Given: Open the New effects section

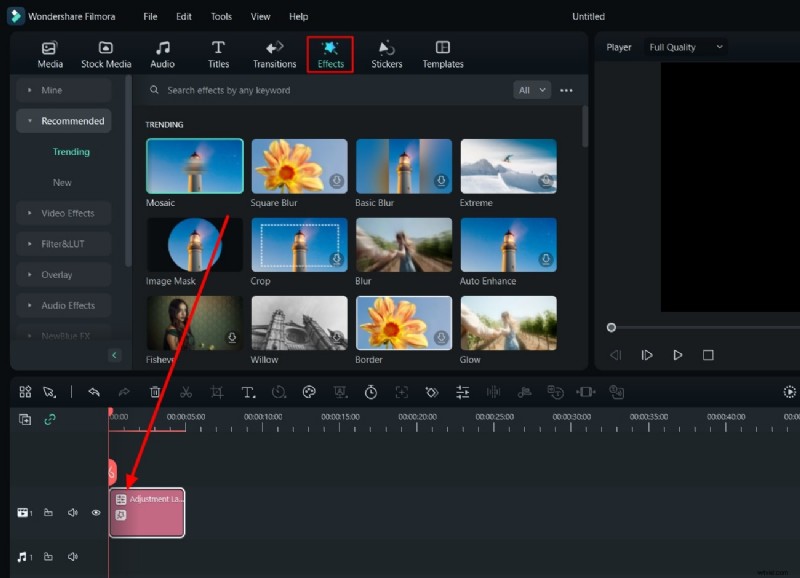Looking at the screenshot, I should tap(62, 182).
